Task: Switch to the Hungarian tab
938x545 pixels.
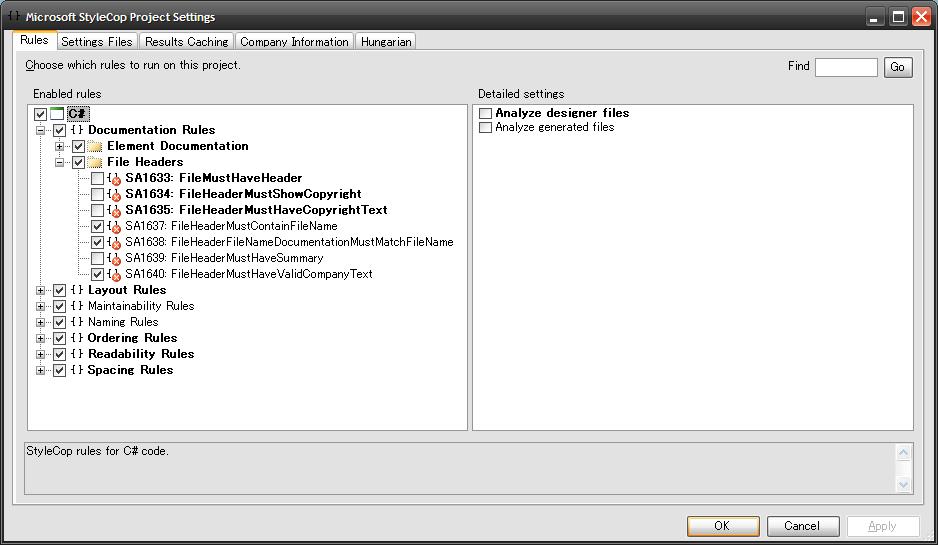Action: point(386,41)
